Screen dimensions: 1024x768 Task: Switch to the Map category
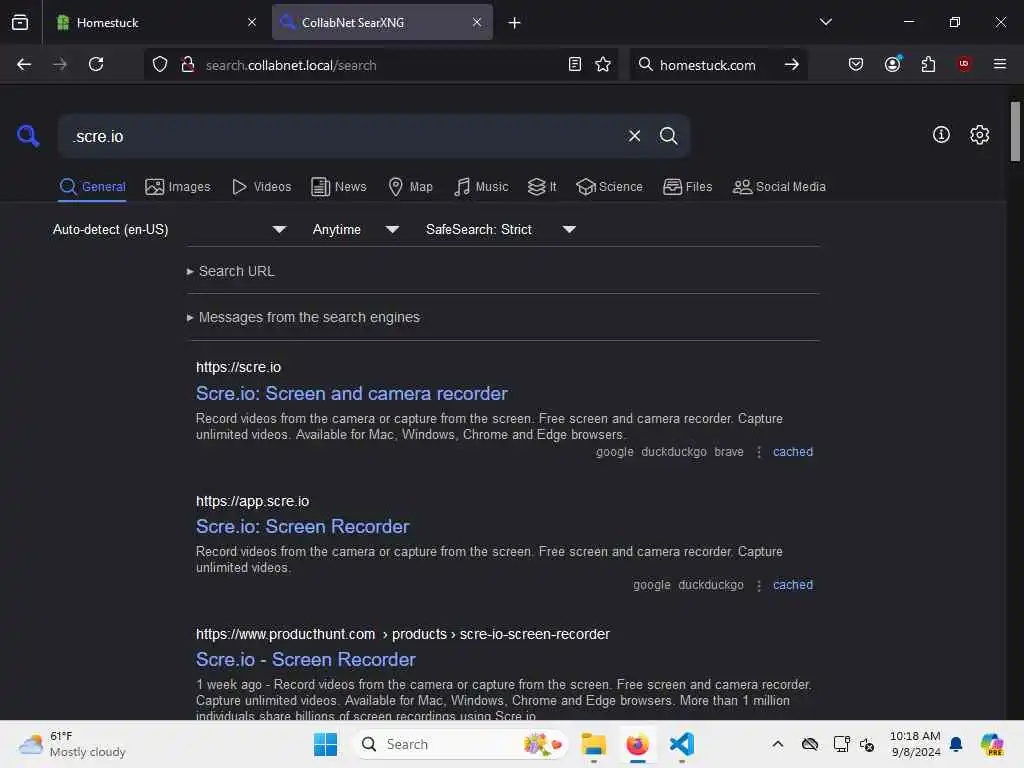pos(410,187)
